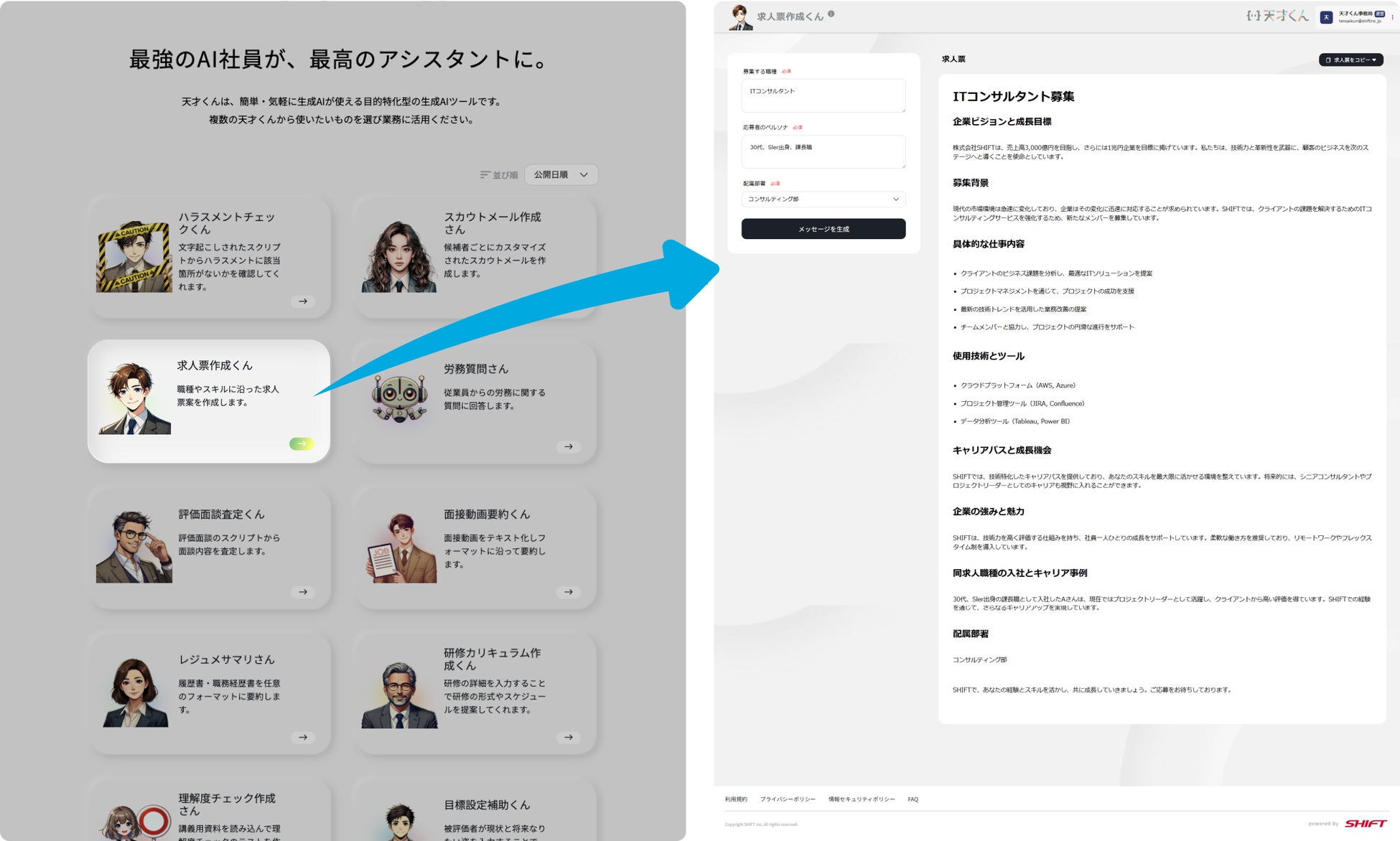
Task: Click the green arrow on 求人票作成くん card
Action: 302,443
